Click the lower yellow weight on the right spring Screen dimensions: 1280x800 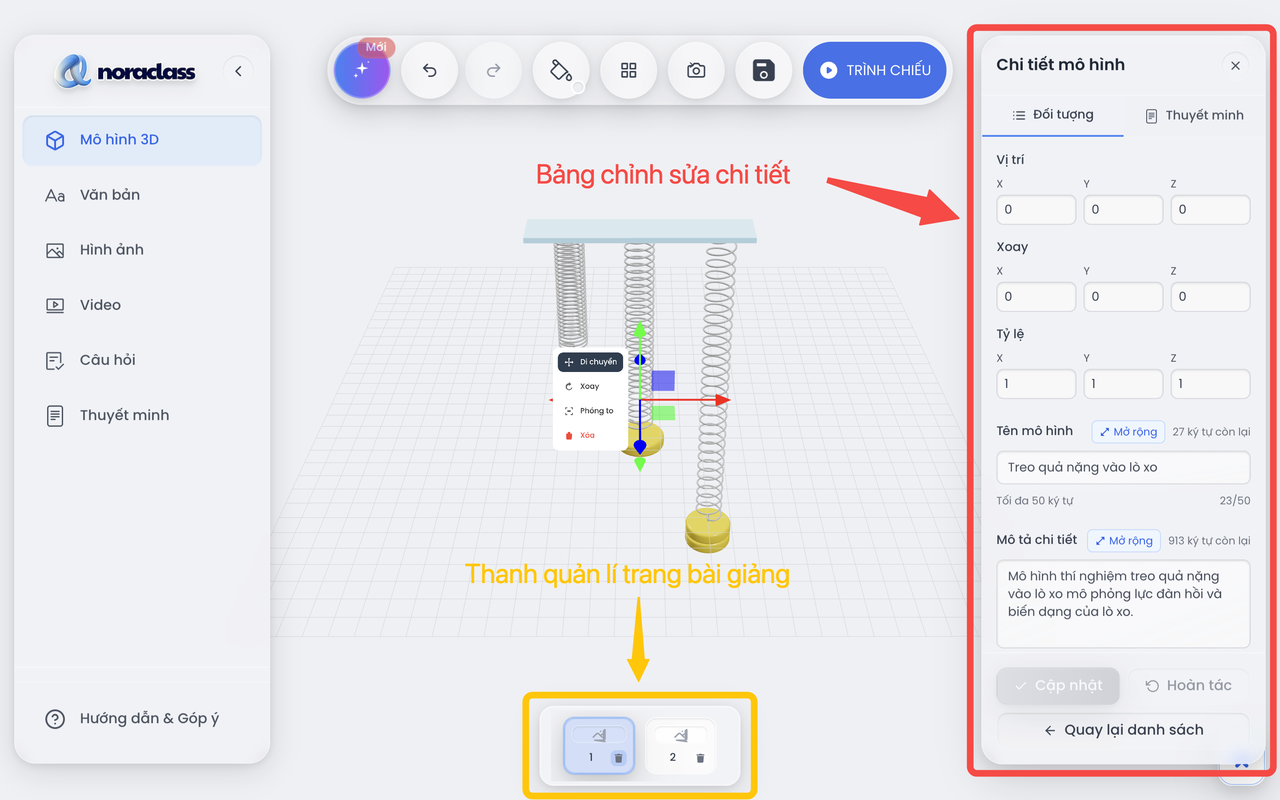click(707, 541)
